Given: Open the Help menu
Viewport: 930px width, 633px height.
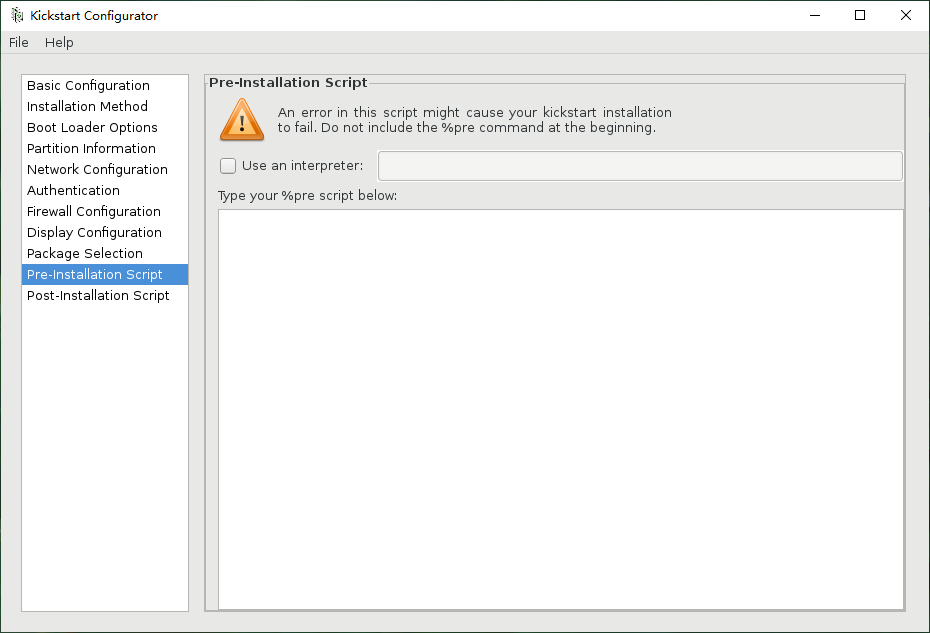Looking at the screenshot, I should (59, 43).
